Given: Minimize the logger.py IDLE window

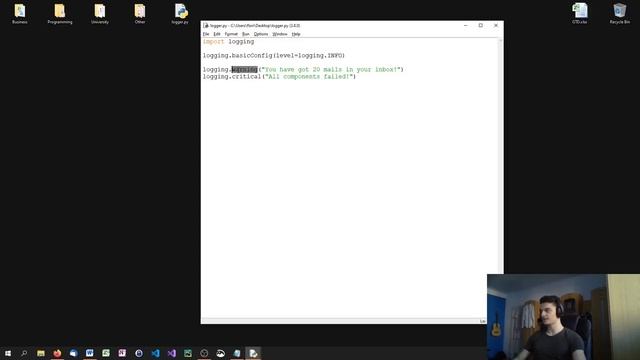Looking at the screenshot, I should (x=466, y=25).
